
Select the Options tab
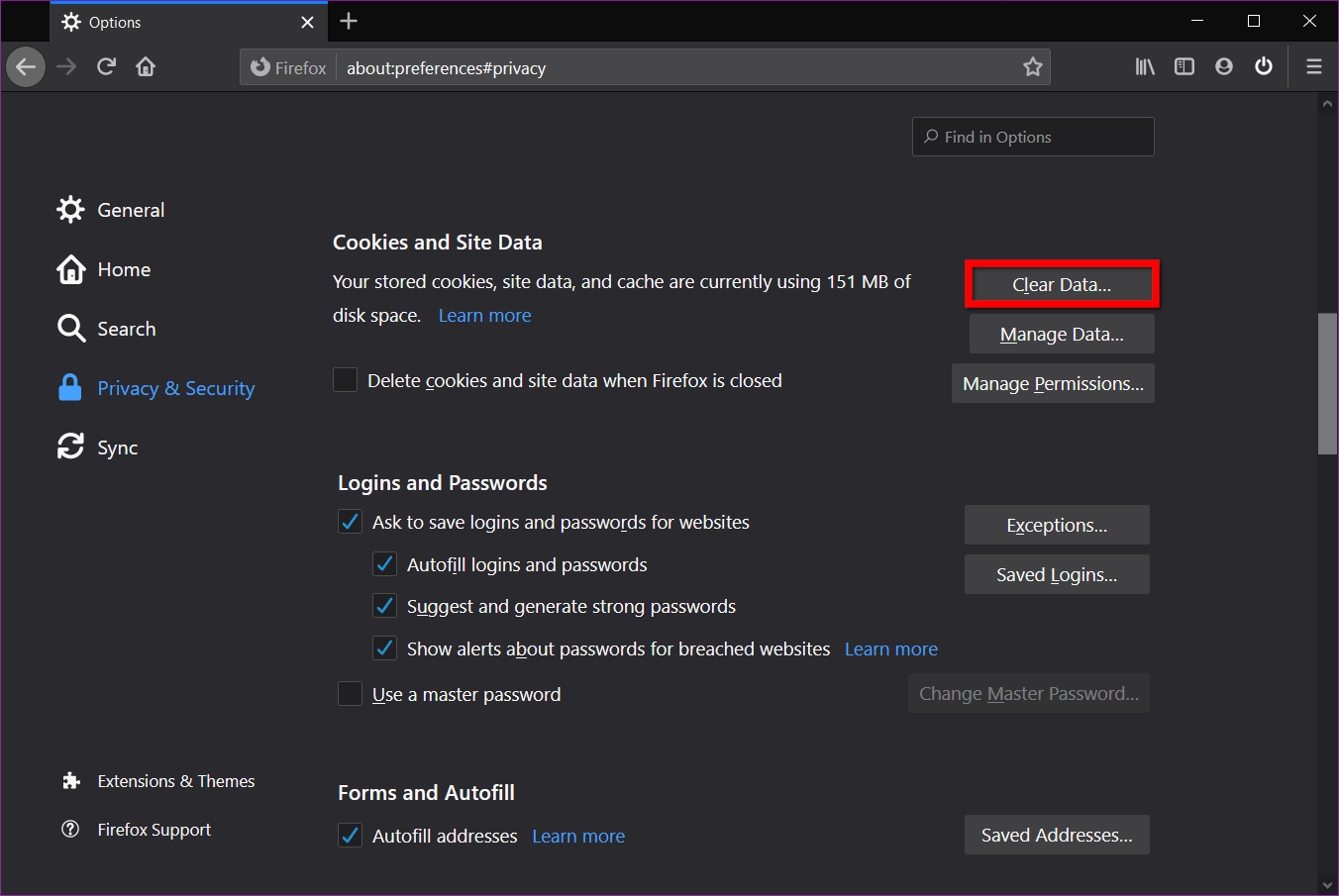tap(188, 22)
